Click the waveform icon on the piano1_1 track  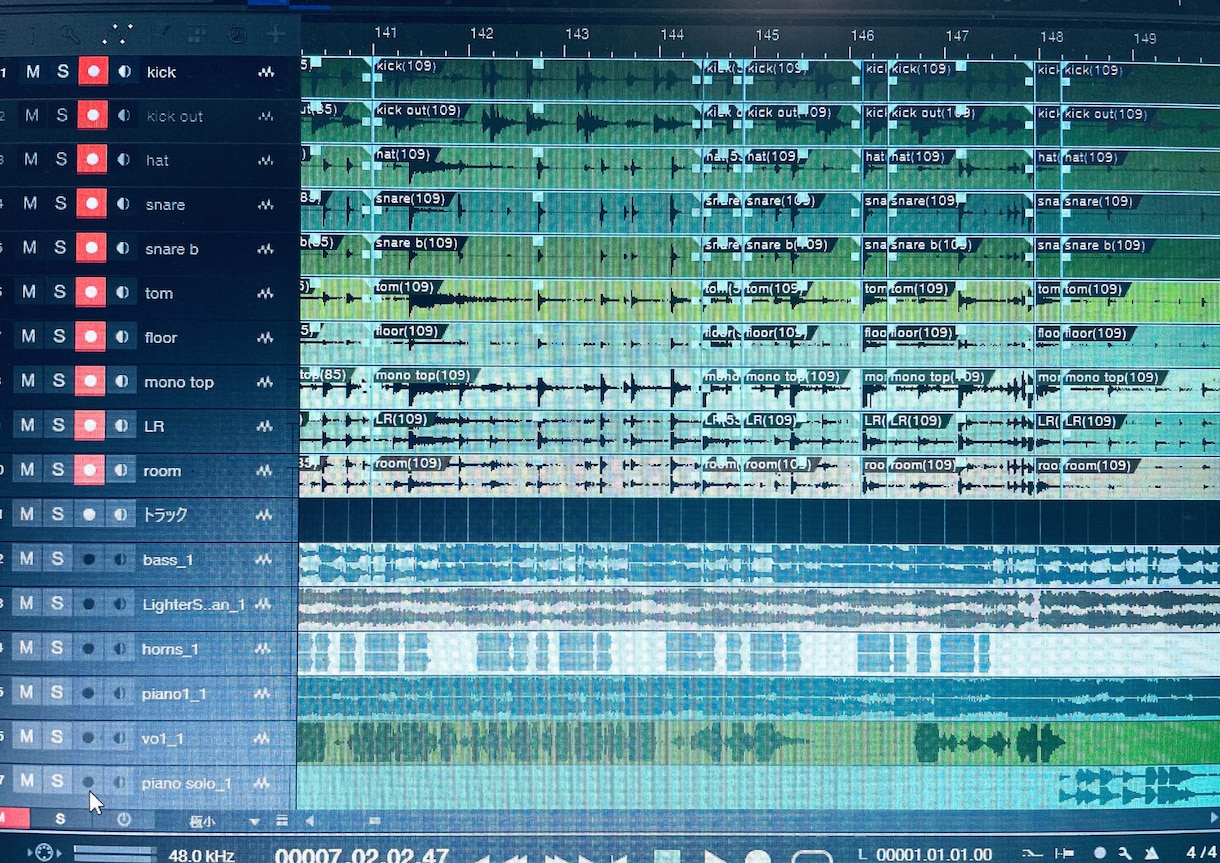click(264, 694)
